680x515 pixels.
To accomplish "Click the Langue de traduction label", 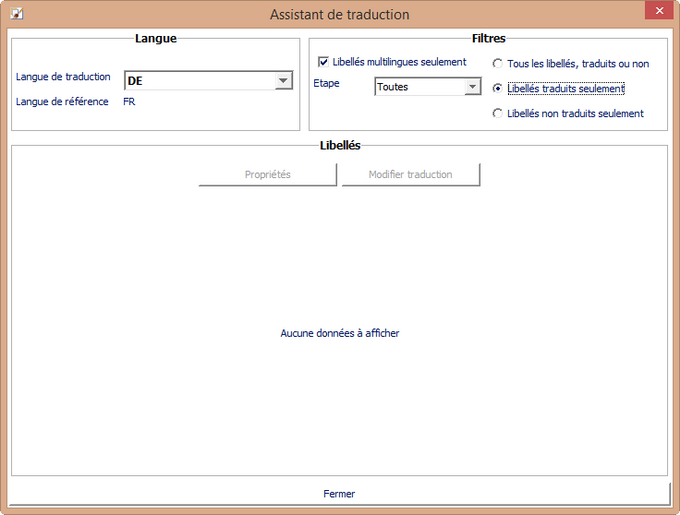I will coord(63,77).
